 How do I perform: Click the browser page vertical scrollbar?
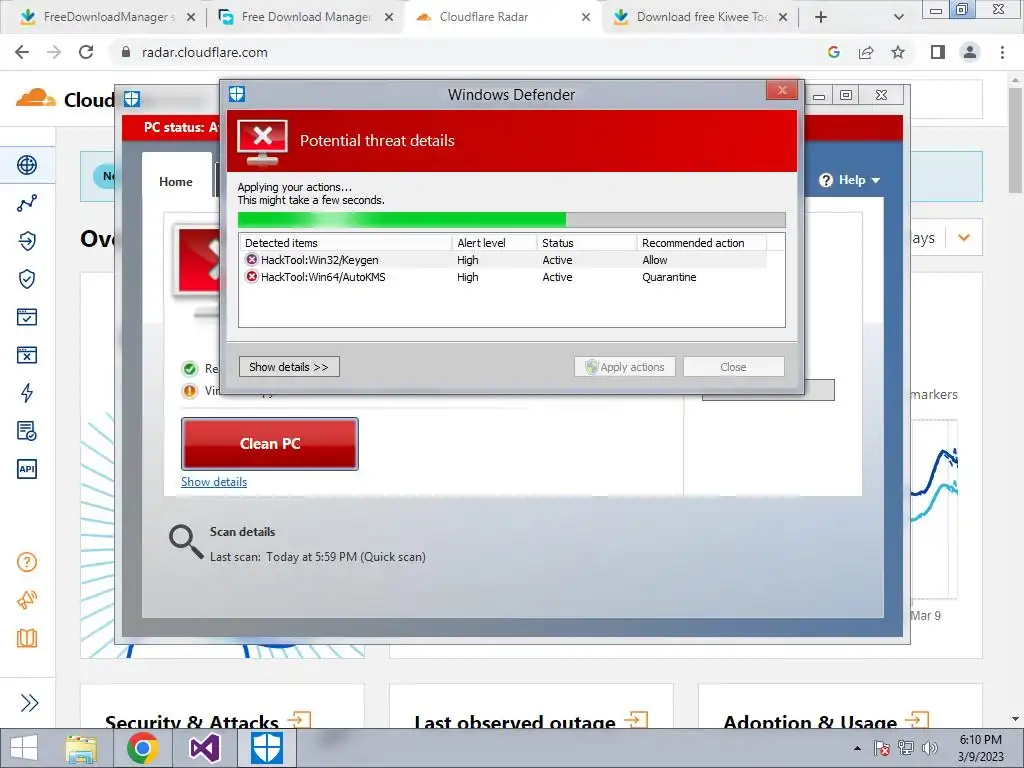click(x=1015, y=140)
